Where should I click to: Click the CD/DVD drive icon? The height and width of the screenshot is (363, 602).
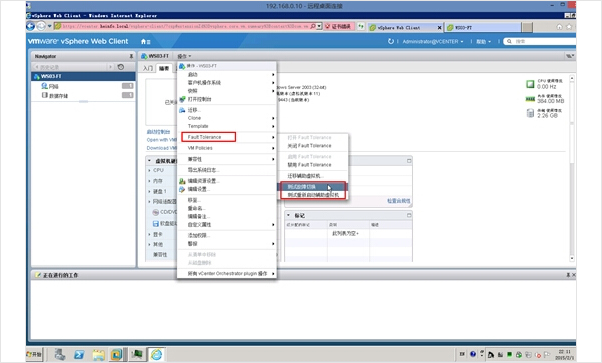pos(155,212)
